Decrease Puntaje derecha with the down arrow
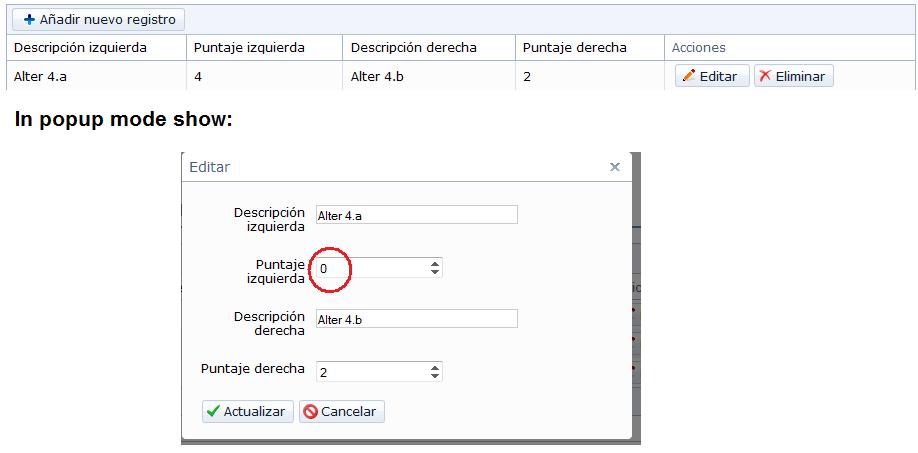 pyautogui.click(x=434, y=376)
